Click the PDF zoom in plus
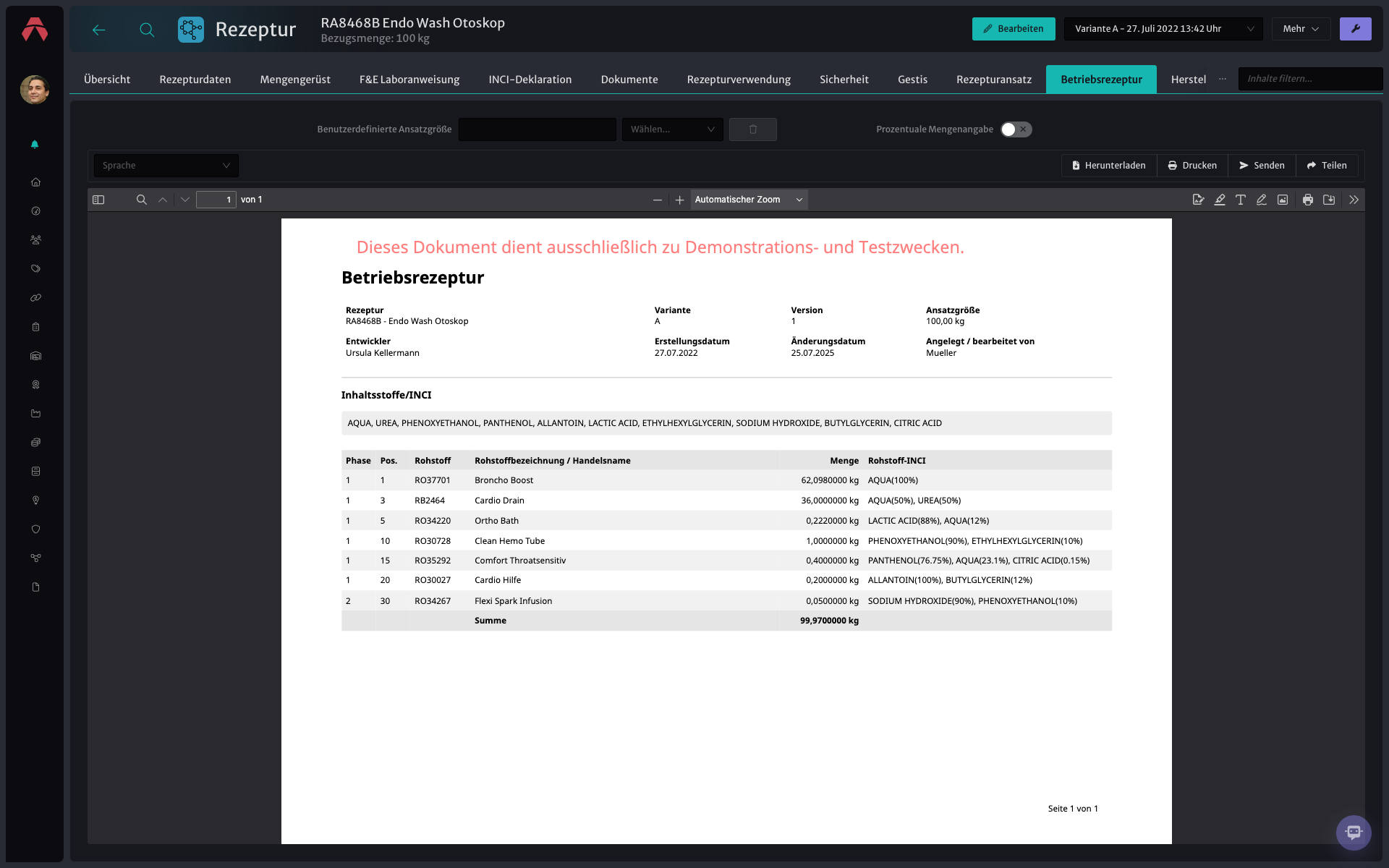Screen dimensions: 1389x868 [x=679, y=200]
